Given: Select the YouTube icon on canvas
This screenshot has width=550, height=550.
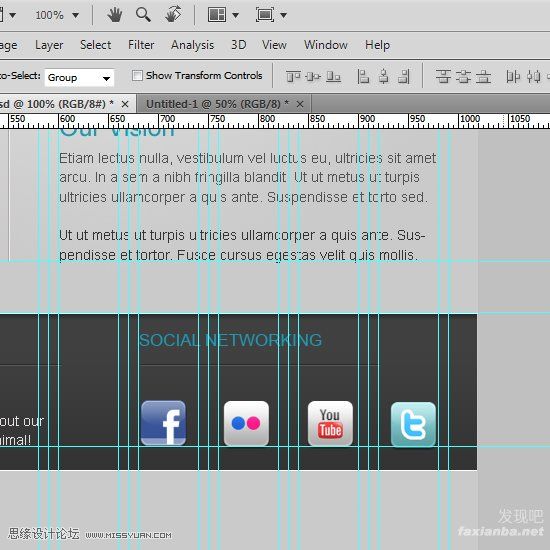Looking at the screenshot, I should (x=330, y=423).
